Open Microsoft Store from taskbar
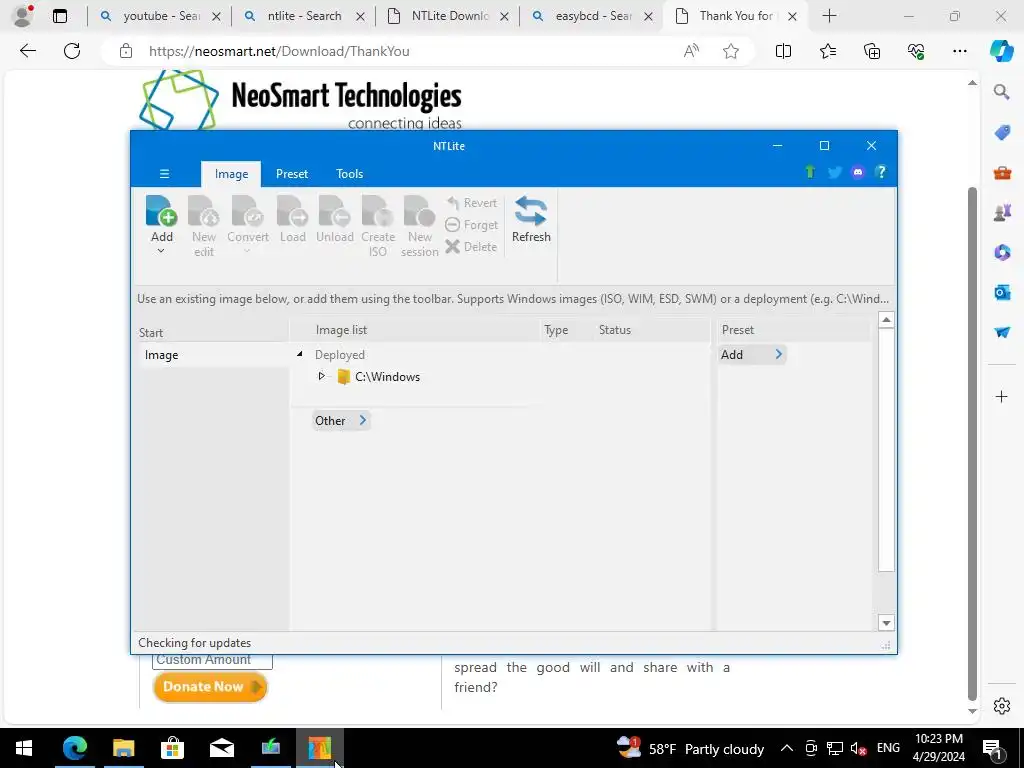The height and width of the screenshot is (768, 1024). point(172,748)
